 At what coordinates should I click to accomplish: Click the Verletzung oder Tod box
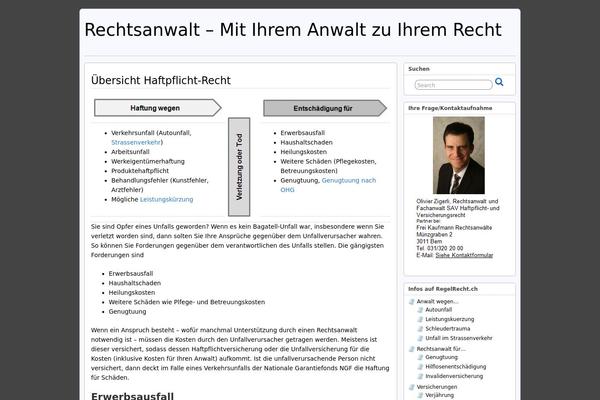[x=239, y=167]
